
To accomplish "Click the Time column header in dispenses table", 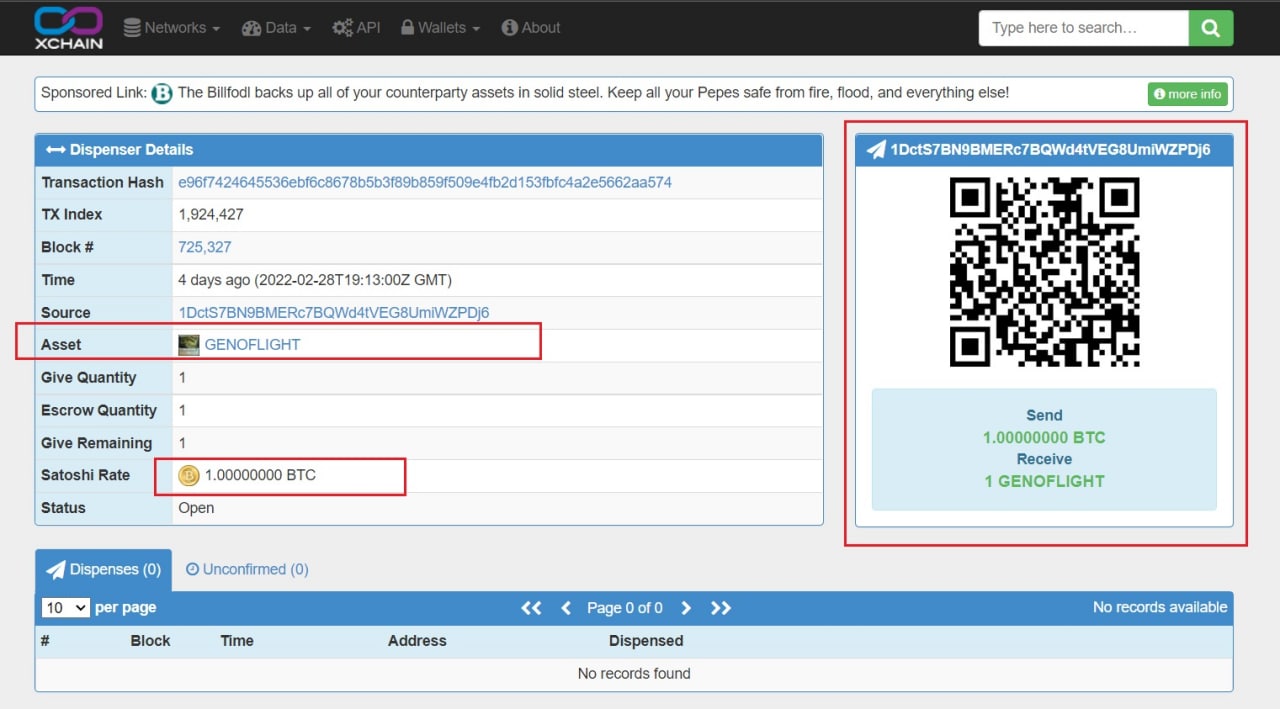I will pyautogui.click(x=237, y=641).
